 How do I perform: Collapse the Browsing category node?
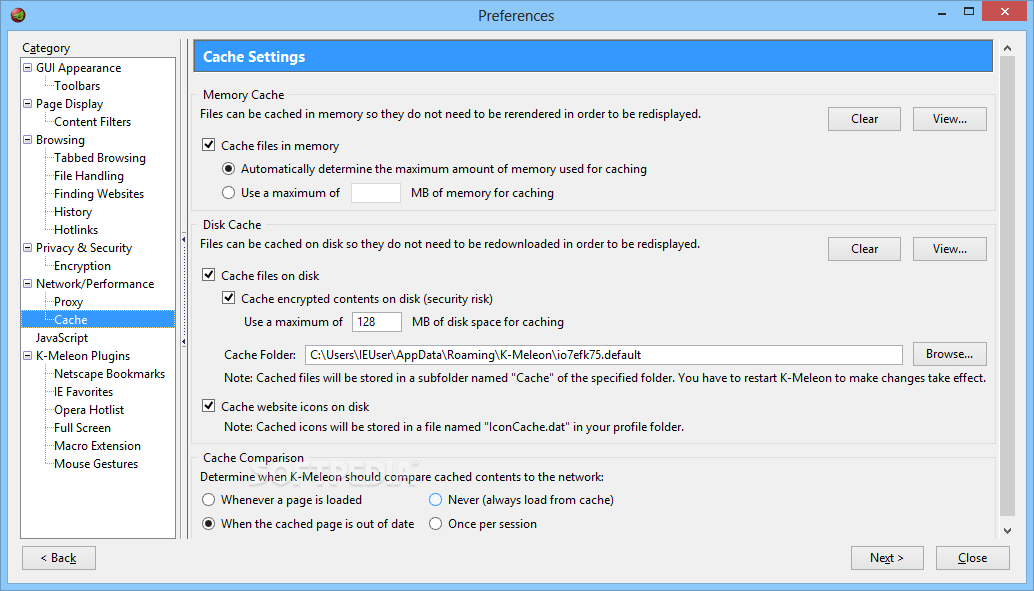click(x=27, y=139)
